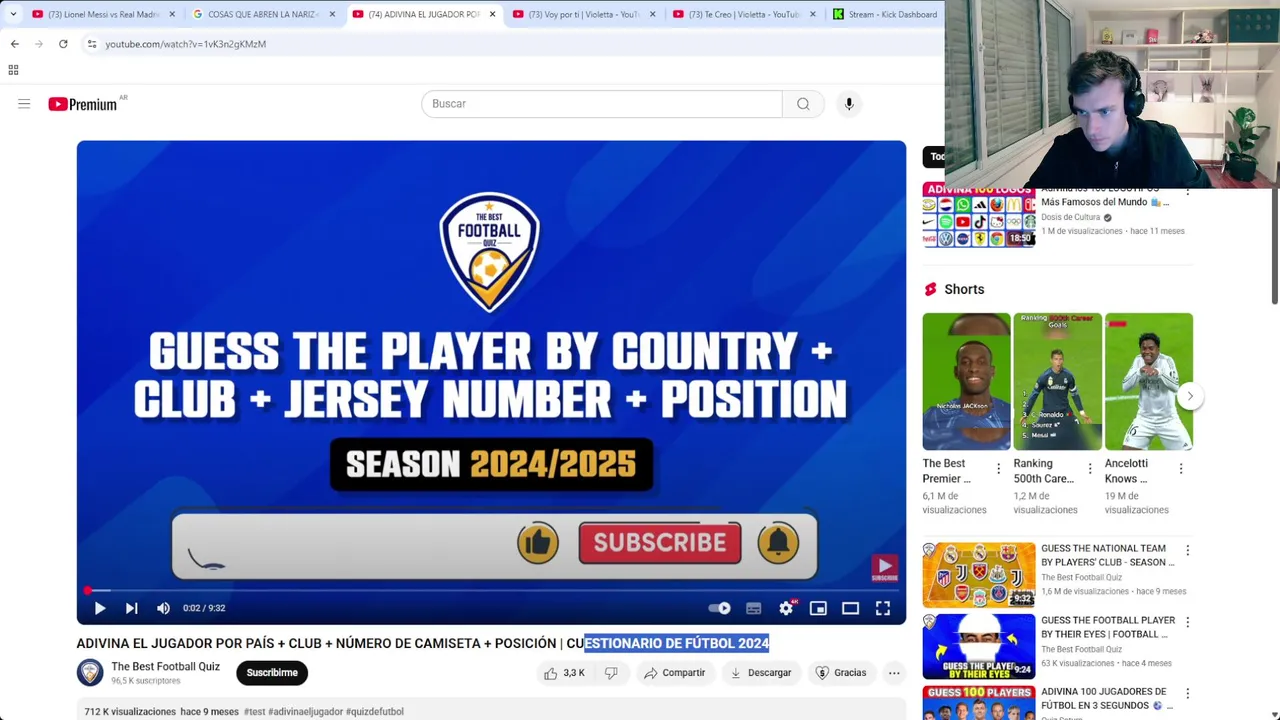Click Gracias button

click(841, 673)
